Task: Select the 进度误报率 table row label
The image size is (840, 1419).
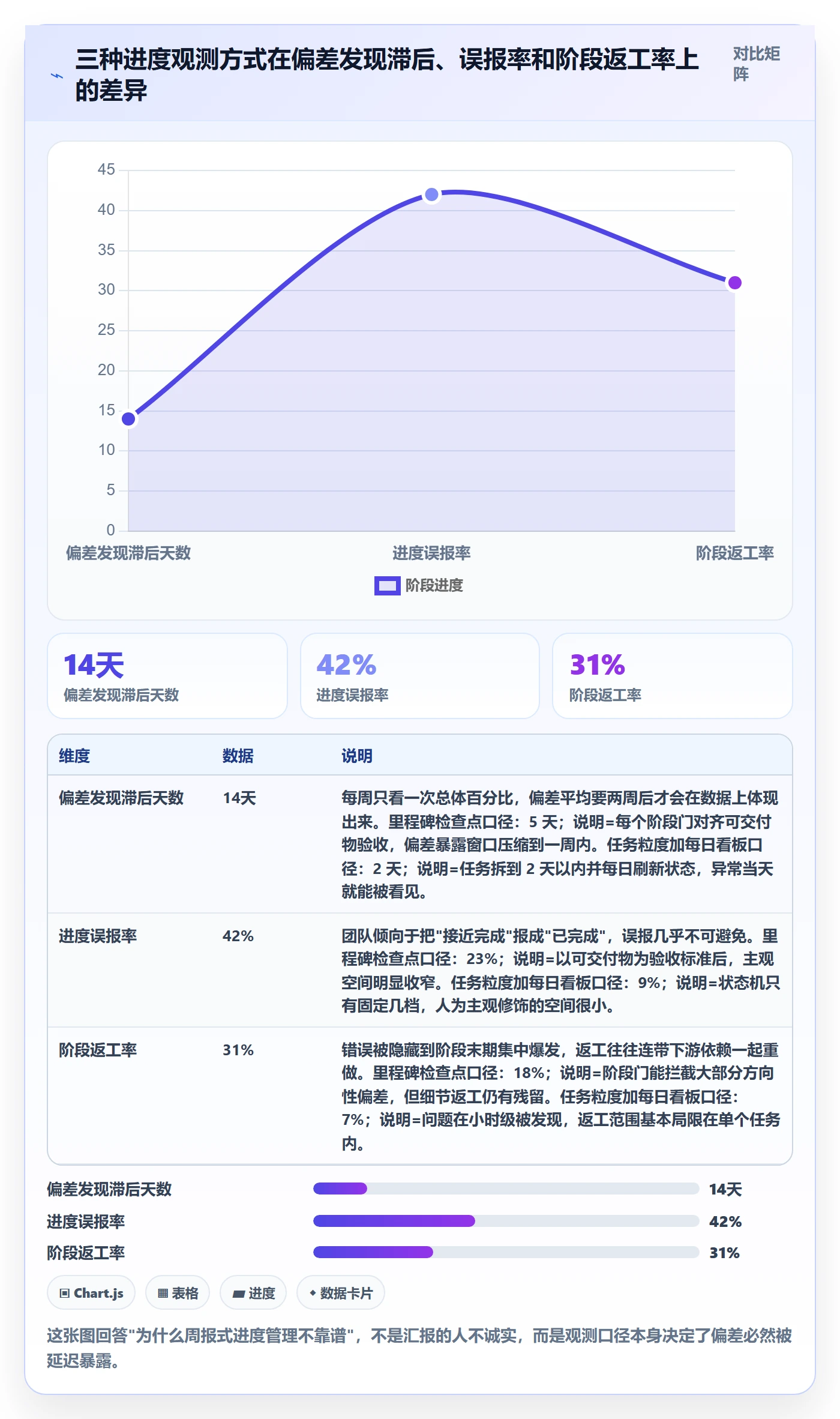Action: pos(98,936)
